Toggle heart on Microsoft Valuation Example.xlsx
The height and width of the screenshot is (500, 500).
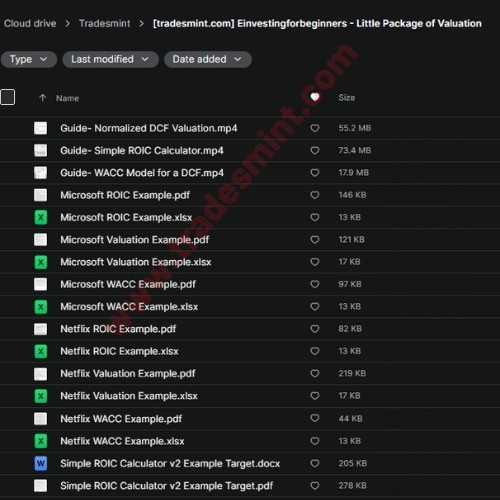315,262
